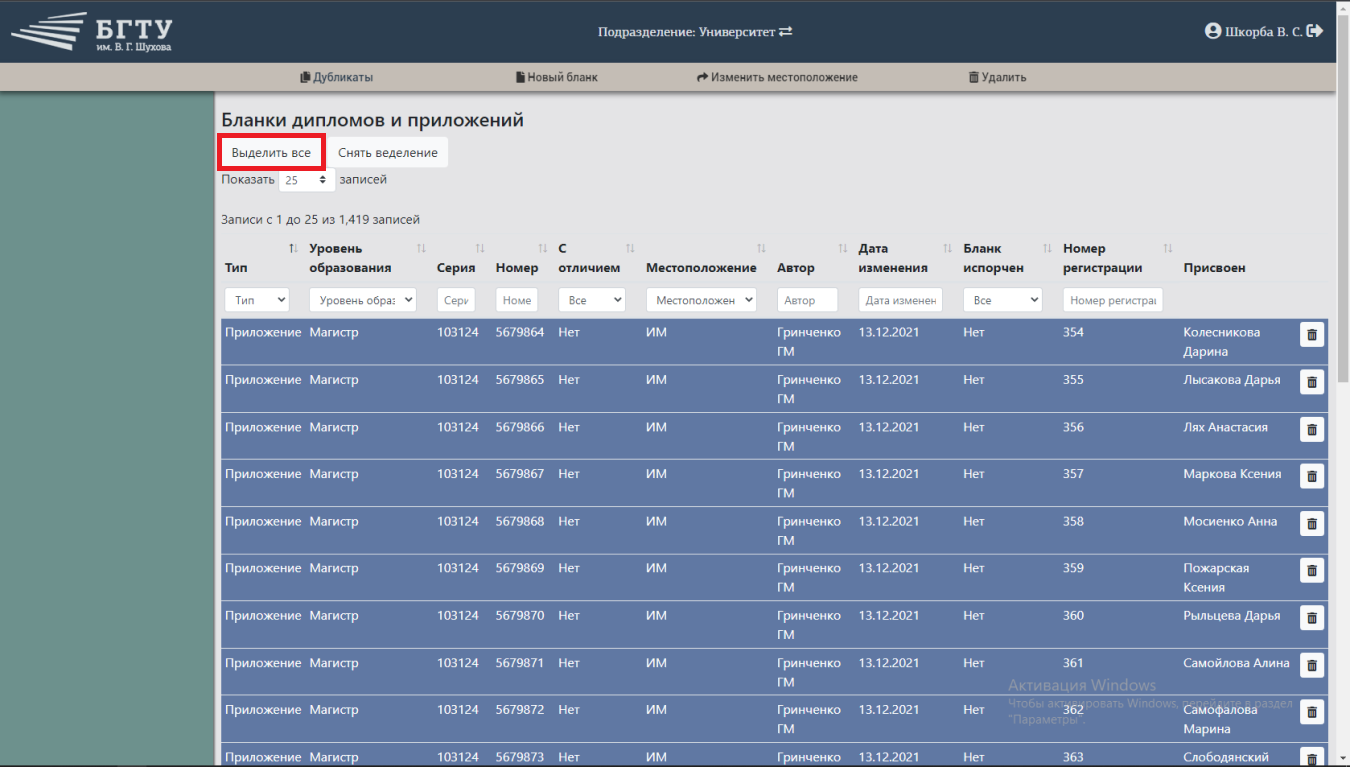
Task: Click the Присвоен column header
Action: click(x=1214, y=268)
